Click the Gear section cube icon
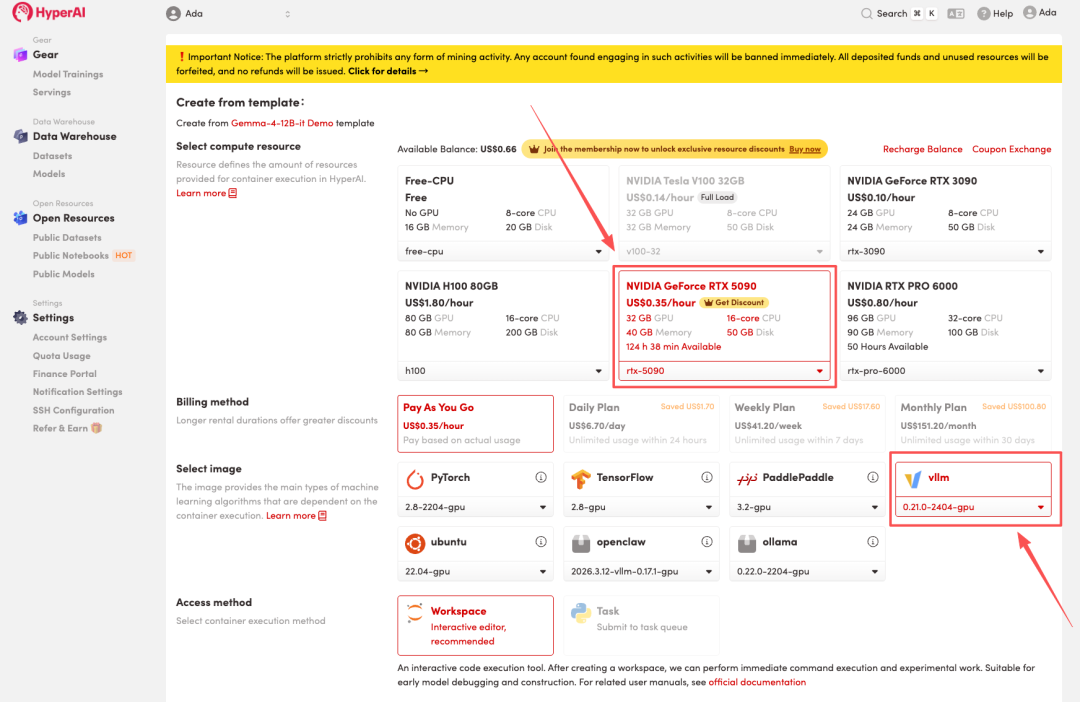This screenshot has width=1080, height=702. 20,54
